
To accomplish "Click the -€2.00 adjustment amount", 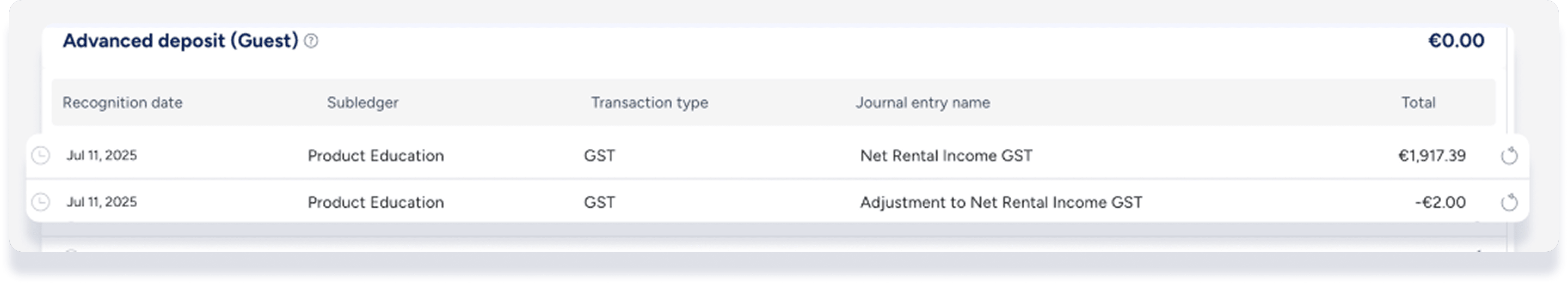I will coord(1440,202).
